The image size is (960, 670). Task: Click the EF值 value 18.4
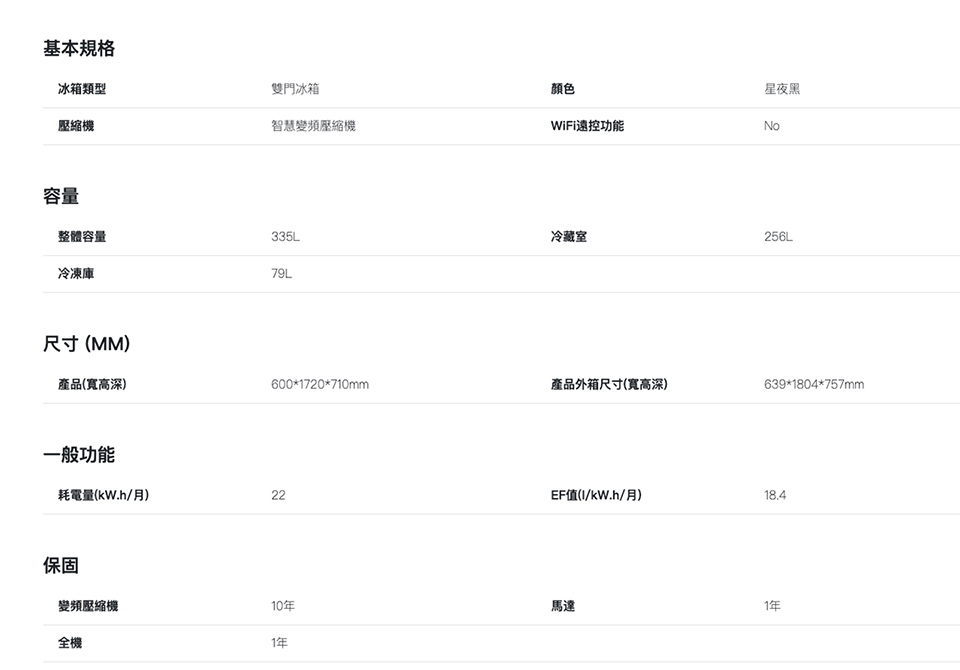775,496
